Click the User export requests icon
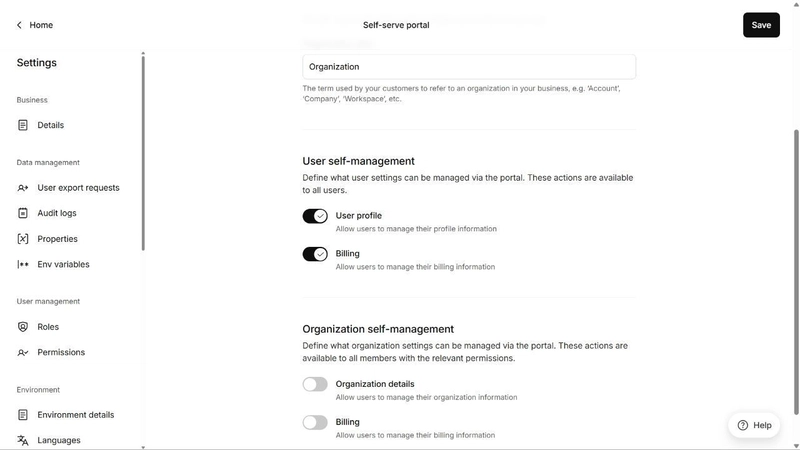The width and height of the screenshot is (800, 450). [x=23, y=188]
